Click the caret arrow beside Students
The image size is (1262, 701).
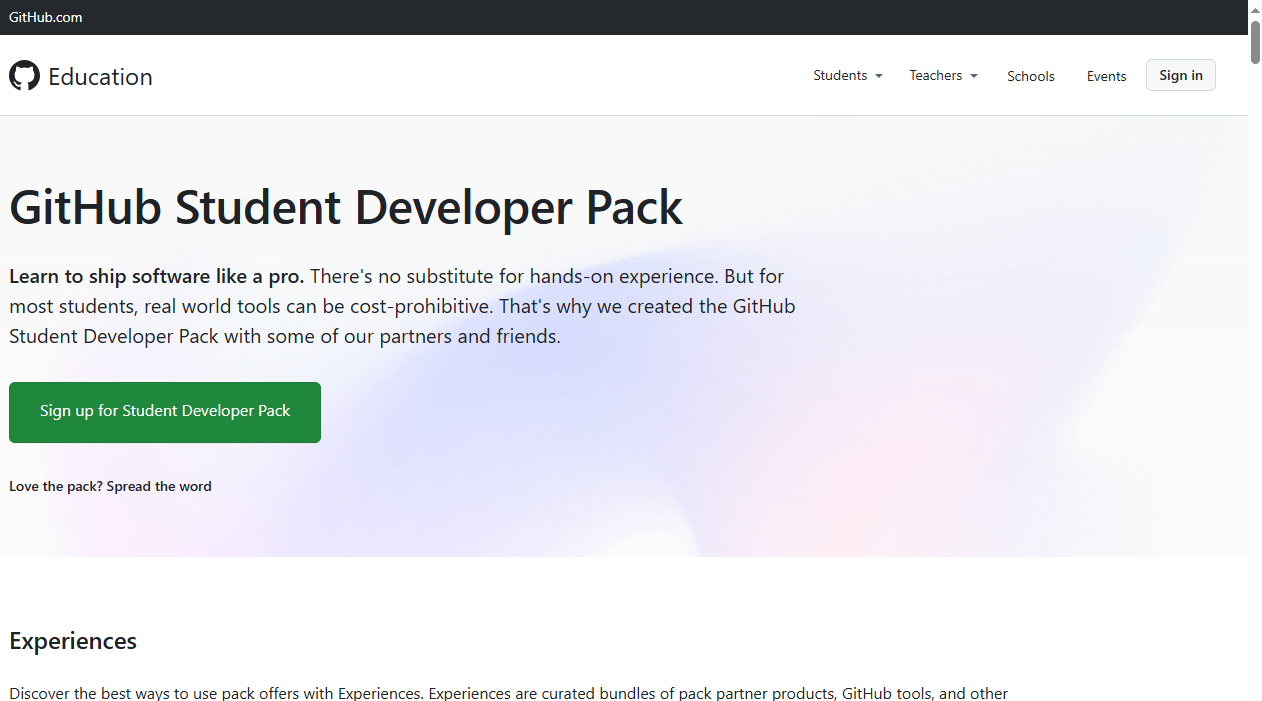879,76
